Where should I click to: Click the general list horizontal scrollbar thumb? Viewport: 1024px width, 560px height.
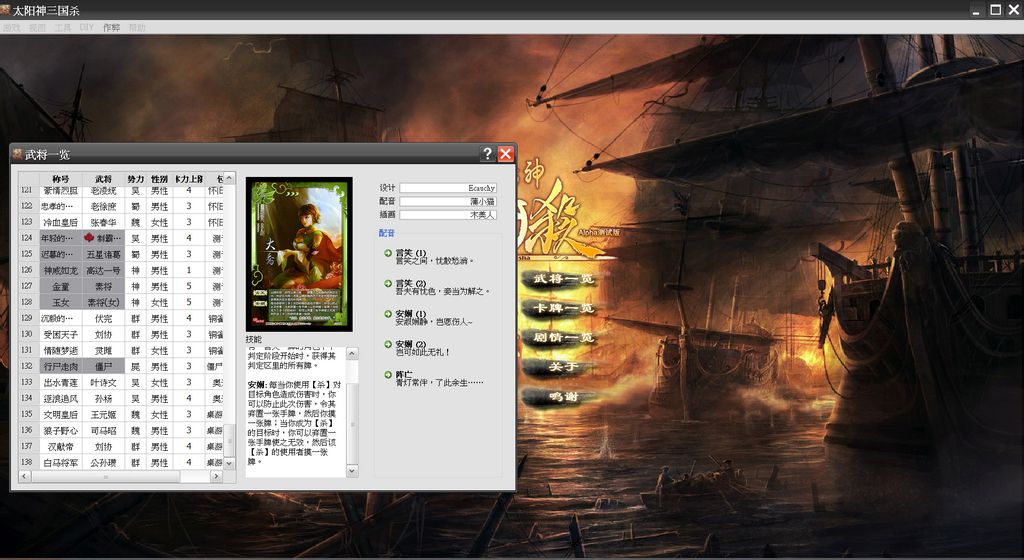[106, 476]
